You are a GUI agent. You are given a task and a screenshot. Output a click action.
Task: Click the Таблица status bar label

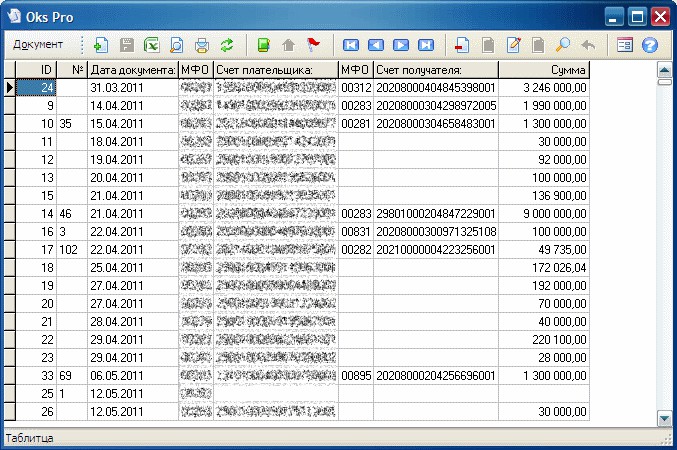(29, 438)
